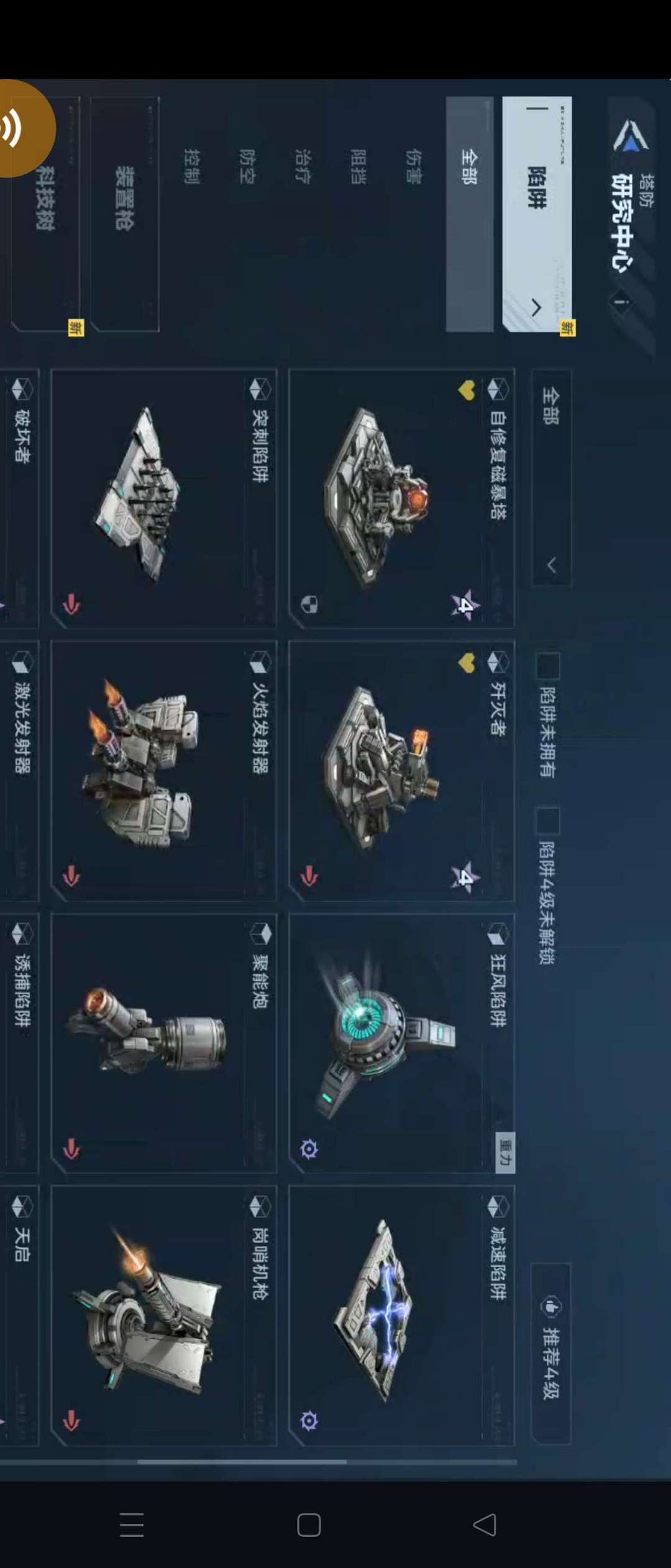The width and height of the screenshot is (671, 1568).
Task: Expand the 全部 filter dropdown
Action: 551,478
